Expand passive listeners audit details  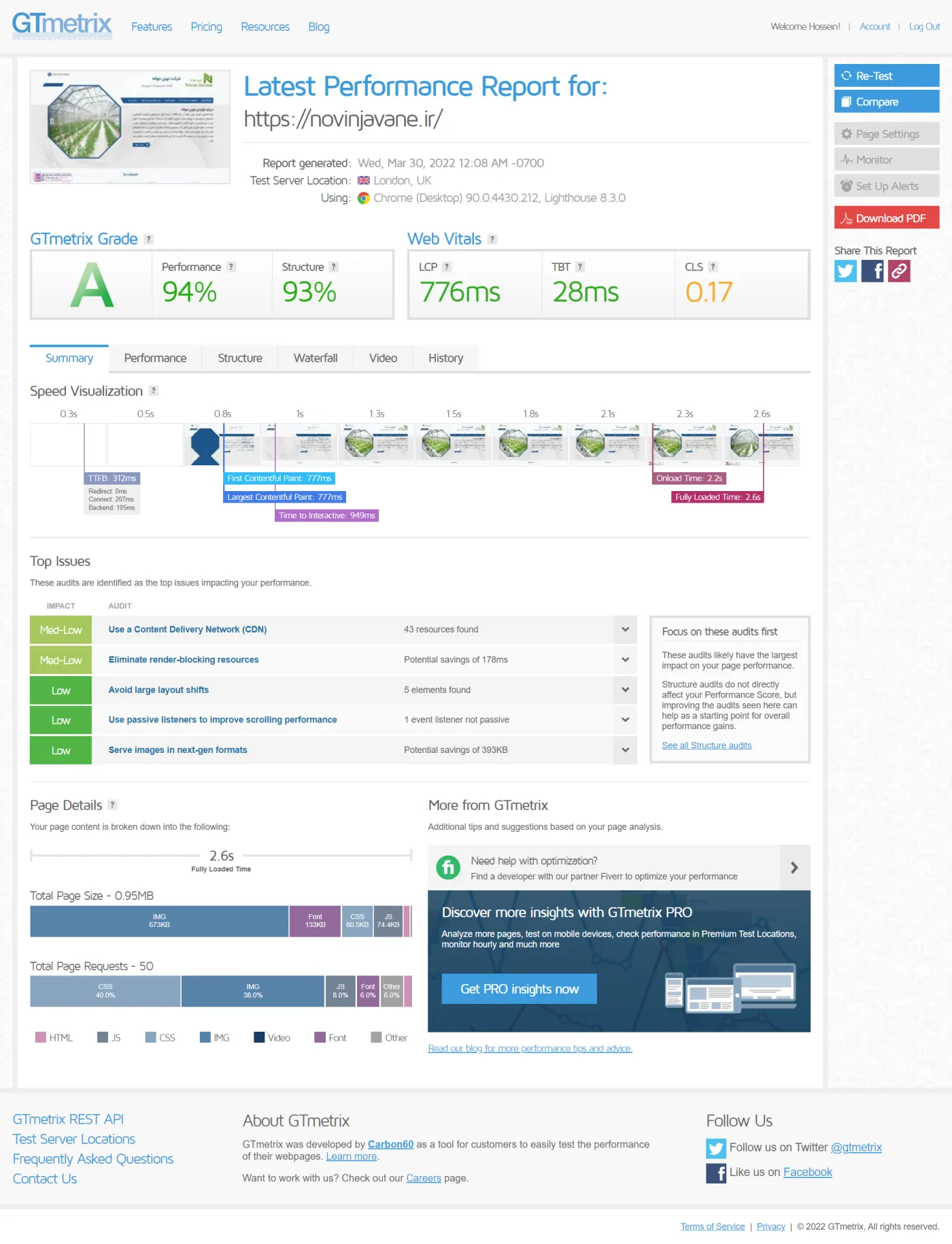tap(625, 720)
